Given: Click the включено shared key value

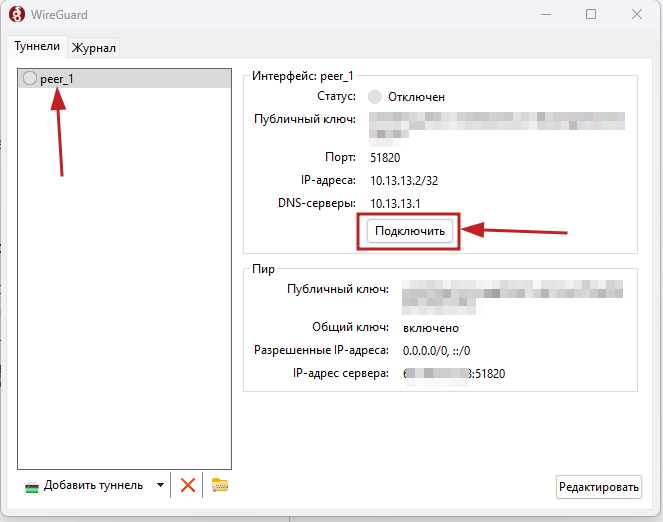Looking at the screenshot, I should click(431, 328).
